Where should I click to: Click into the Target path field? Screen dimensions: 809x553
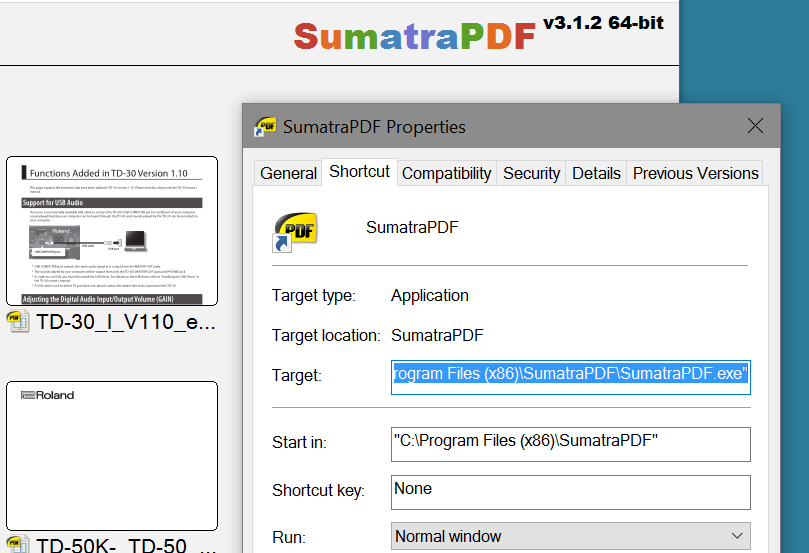pos(570,376)
